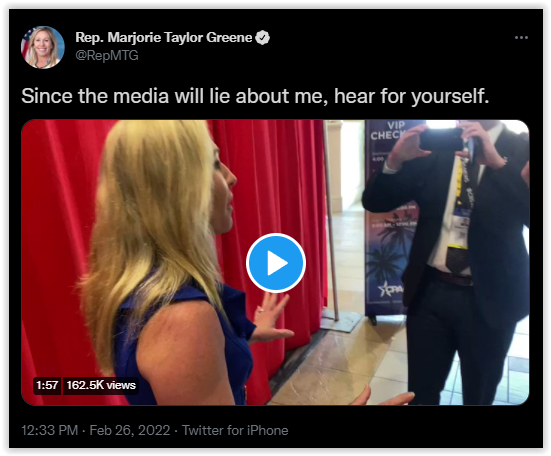The height and width of the screenshot is (456, 551).
Task: Click the 1:57 video duration badge
Action: pyautogui.click(x=47, y=385)
